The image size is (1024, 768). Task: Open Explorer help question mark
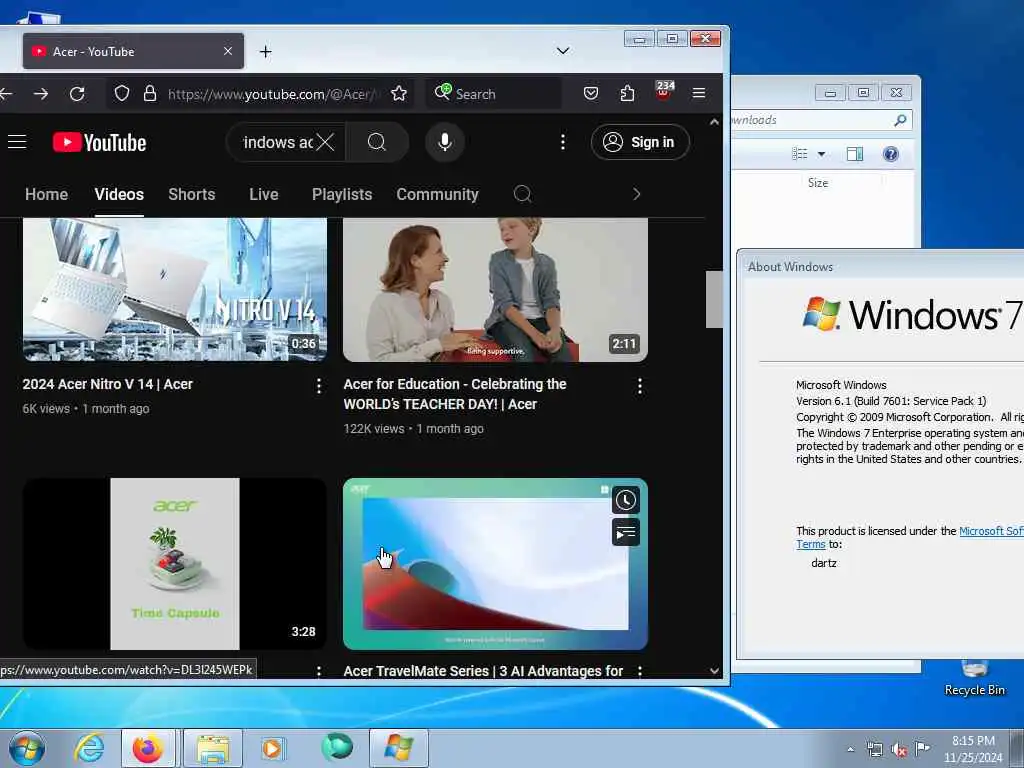pos(891,153)
